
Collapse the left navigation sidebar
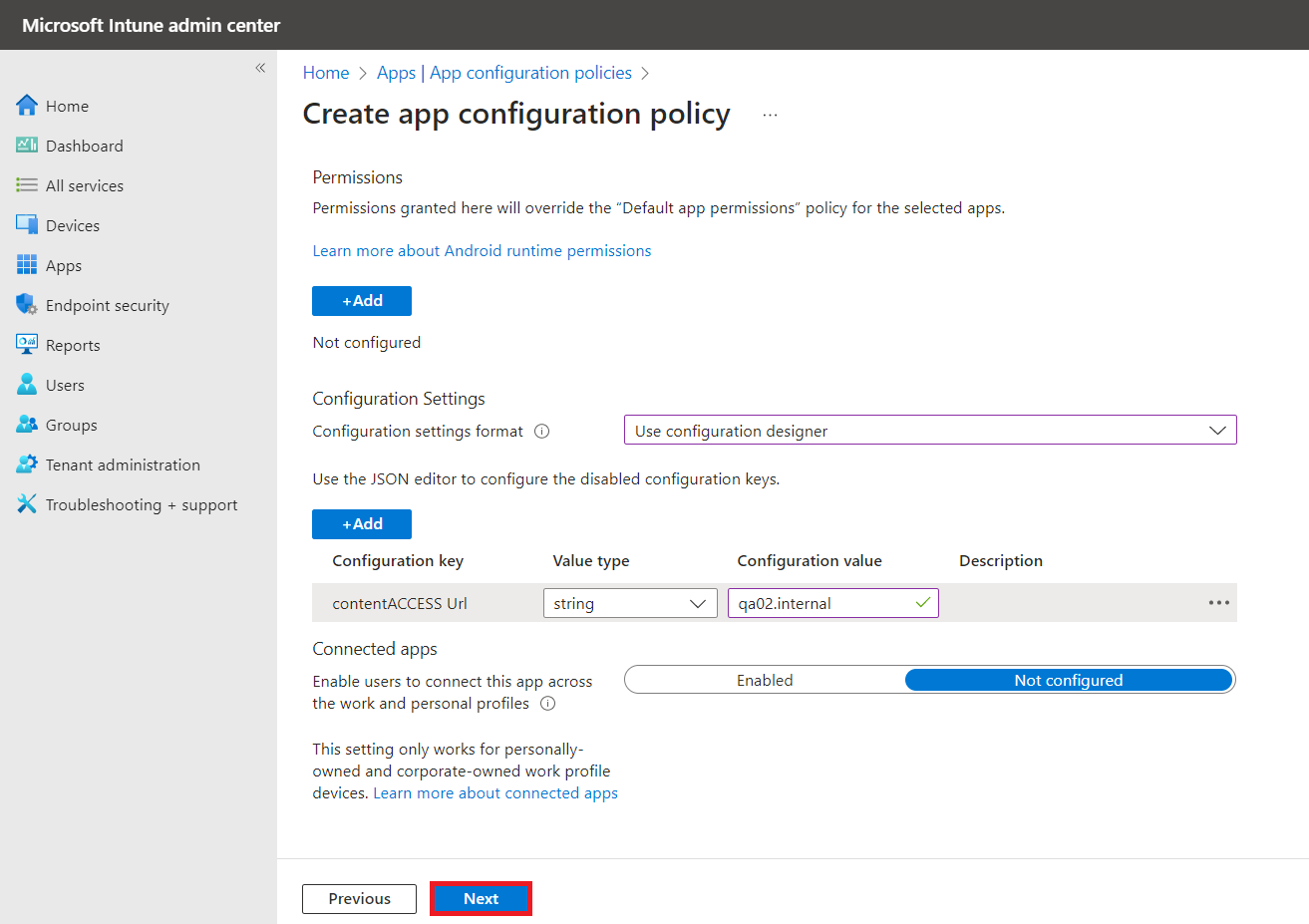tap(260, 68)
